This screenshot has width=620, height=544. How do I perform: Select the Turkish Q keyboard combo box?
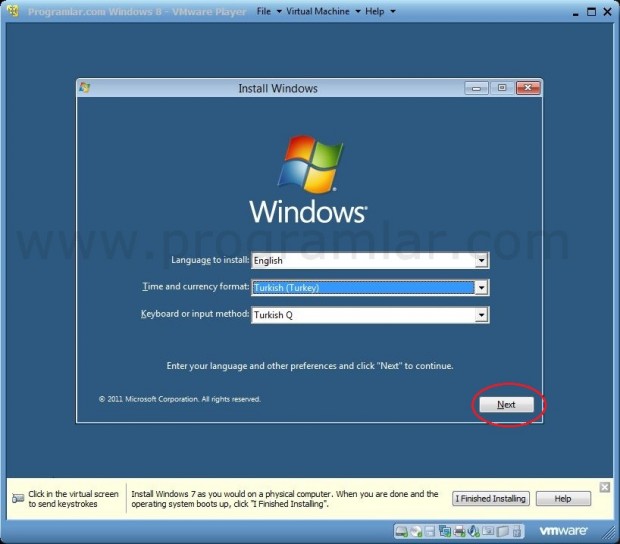point(370,315)
